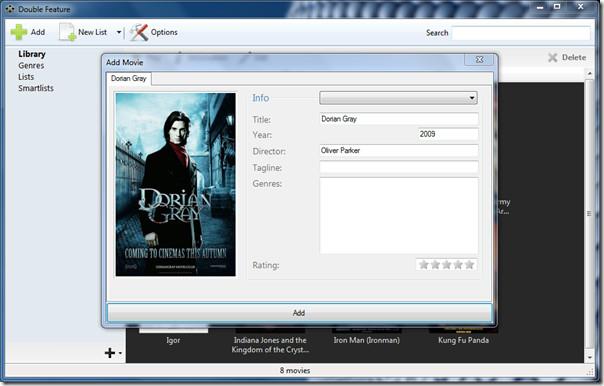Minimize the Double Feature window
The height and width of the screenshot is (386, 604).
coord(540,7)
